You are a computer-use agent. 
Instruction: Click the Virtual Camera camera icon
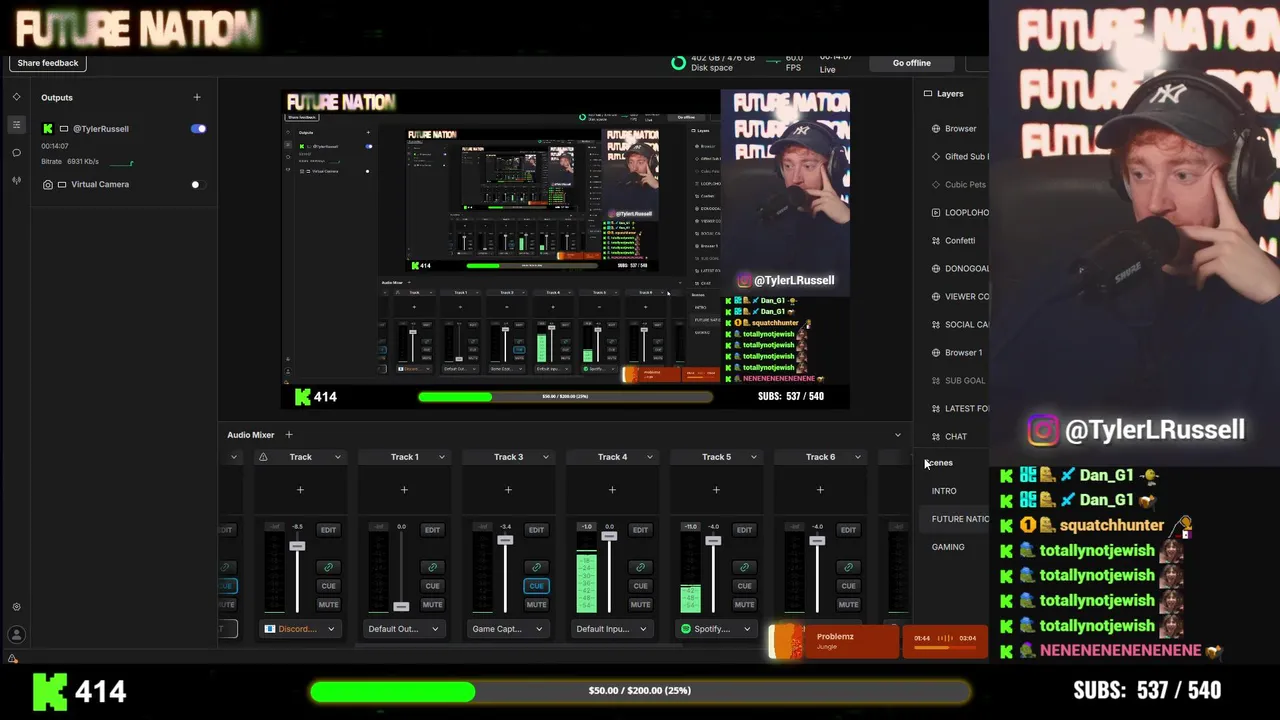pyautogui.click(x=47, y=184)
